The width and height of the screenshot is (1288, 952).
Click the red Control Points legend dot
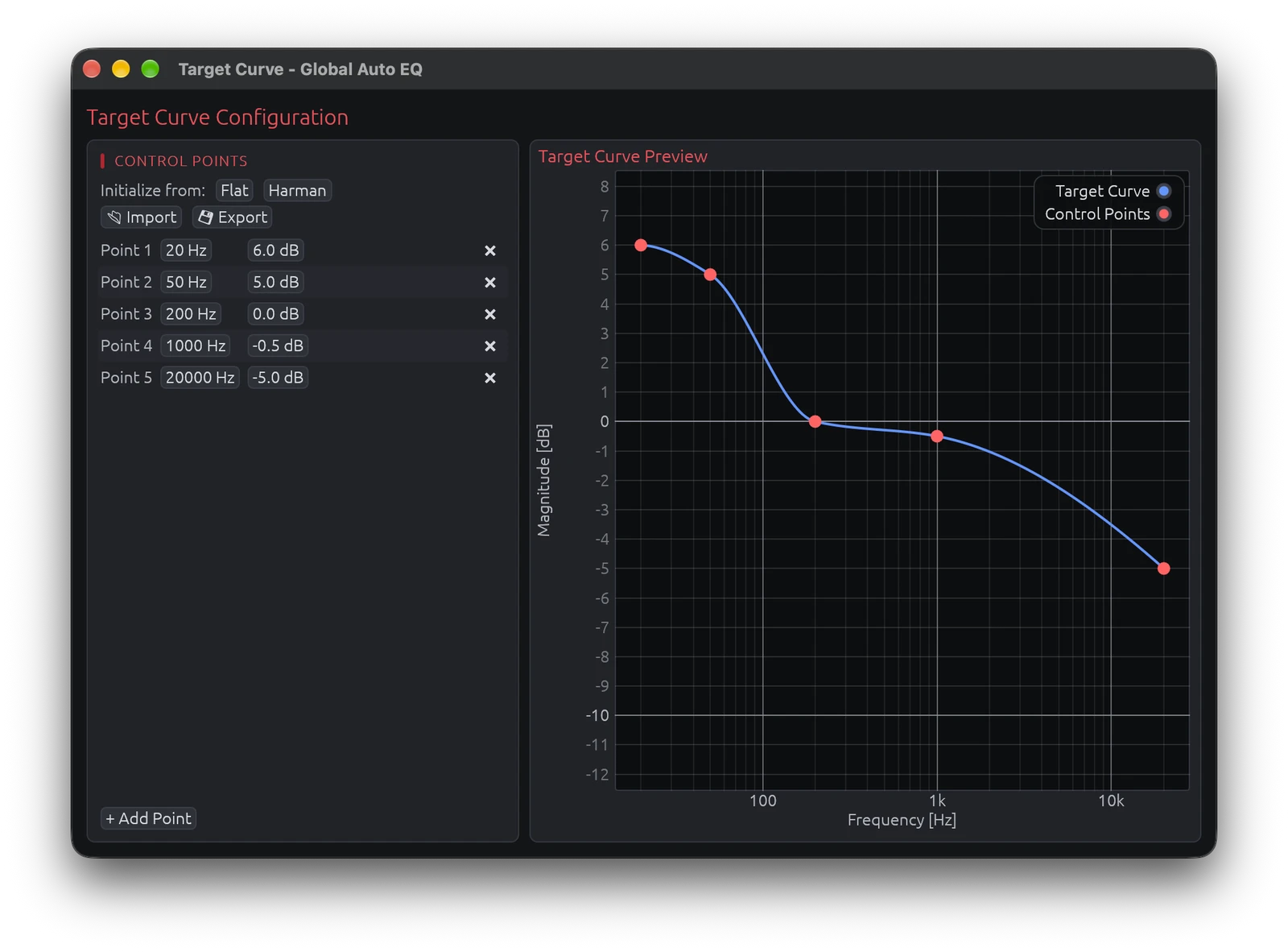pyautogui.click(x=1163, y=214)
